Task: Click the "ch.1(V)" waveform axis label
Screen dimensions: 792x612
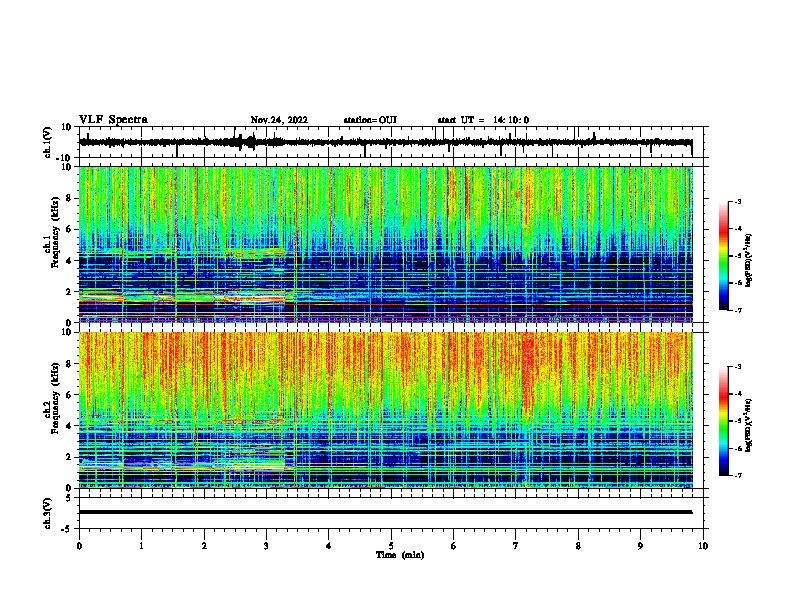Action: coord(48,142)
